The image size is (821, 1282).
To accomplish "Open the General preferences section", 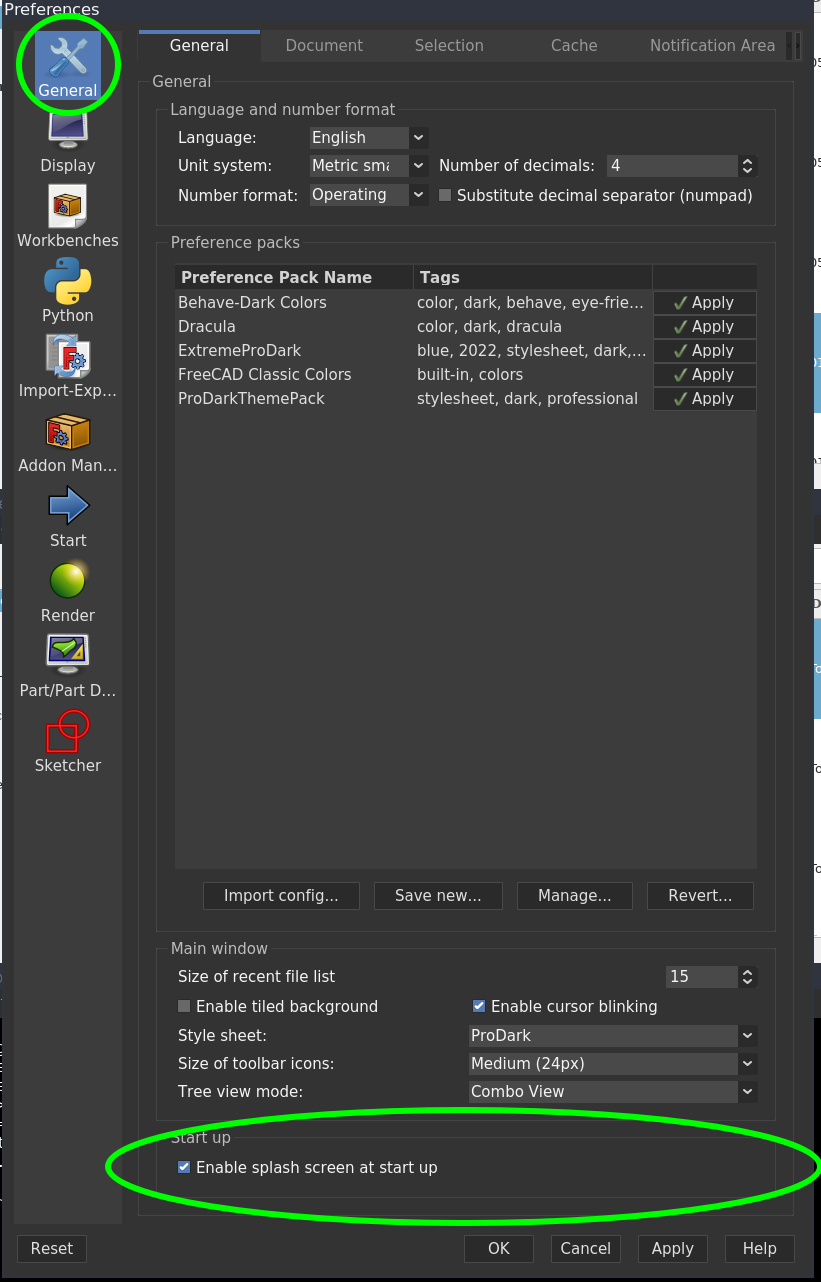I will click(x=67, y=64).
